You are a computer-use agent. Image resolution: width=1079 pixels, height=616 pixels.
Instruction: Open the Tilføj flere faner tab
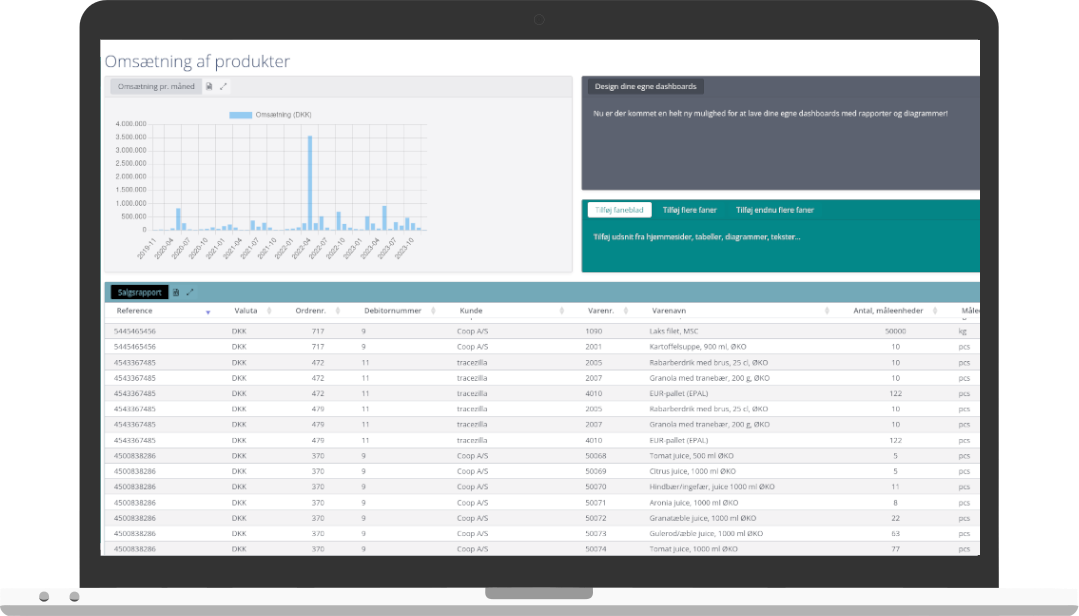tap(690, 210)
